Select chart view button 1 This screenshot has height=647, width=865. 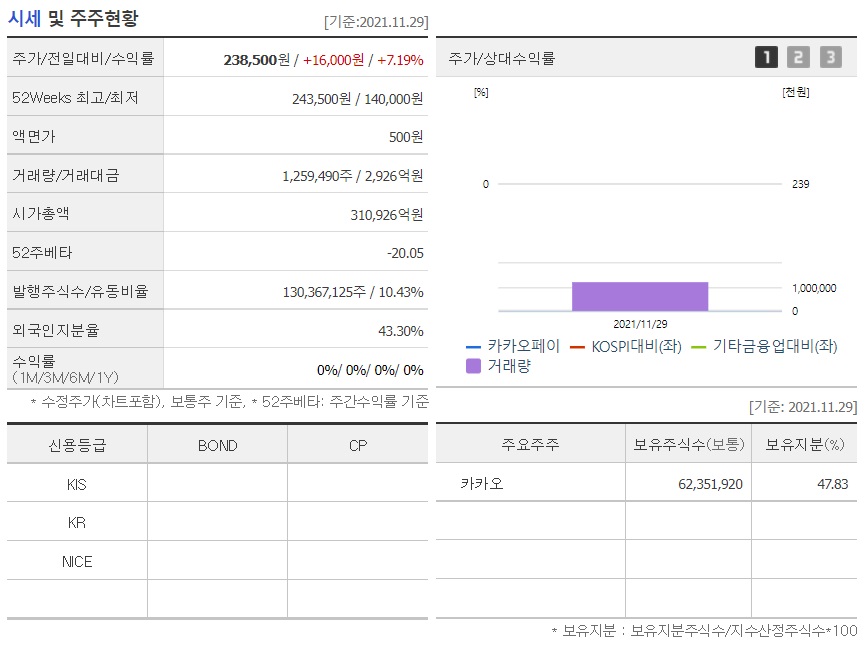pos(766,57)
